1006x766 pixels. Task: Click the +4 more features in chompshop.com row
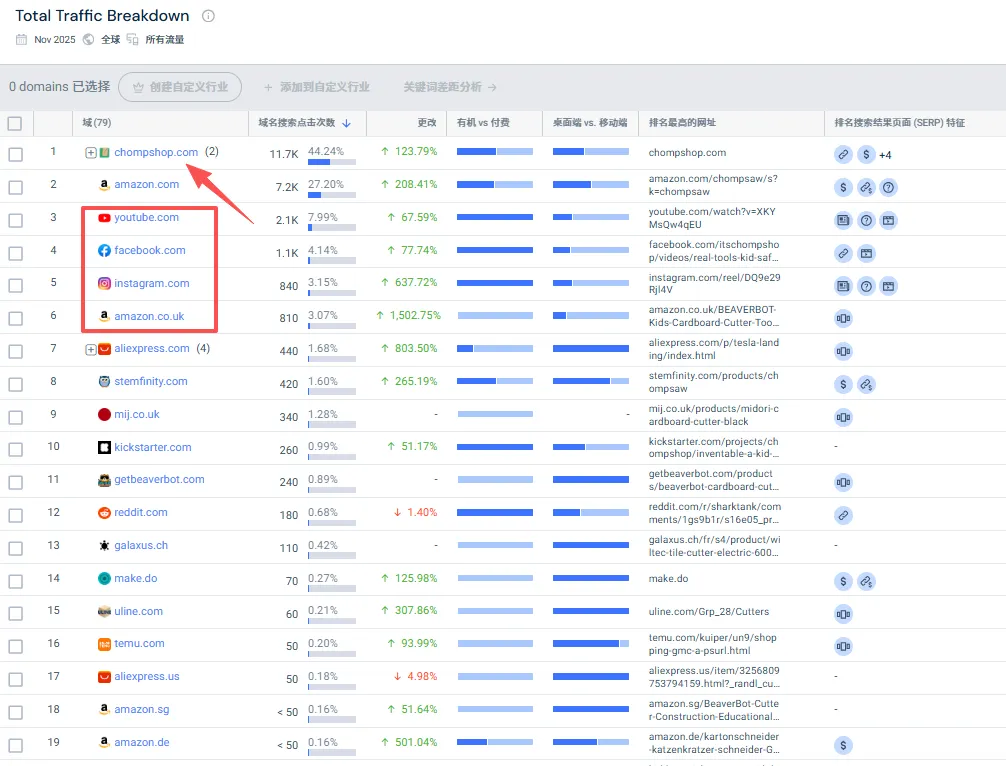[885, 155]
